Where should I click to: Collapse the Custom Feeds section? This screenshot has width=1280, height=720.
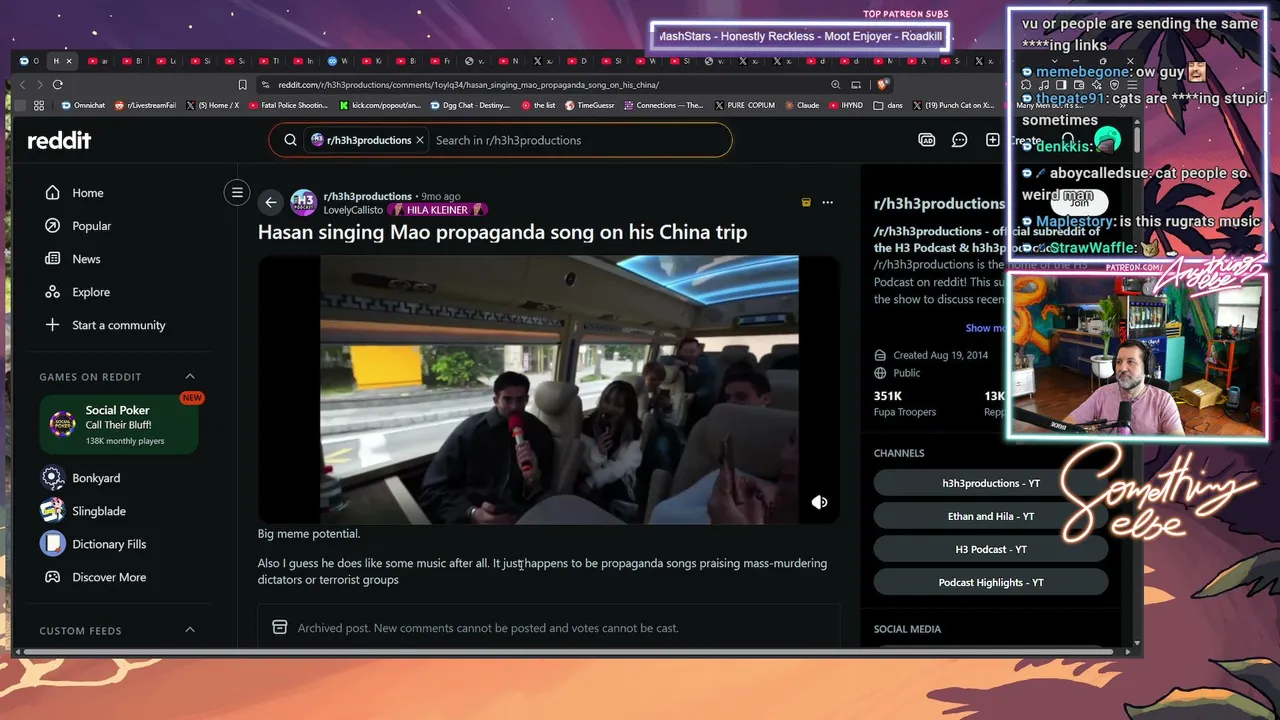(x=190, y=630)
